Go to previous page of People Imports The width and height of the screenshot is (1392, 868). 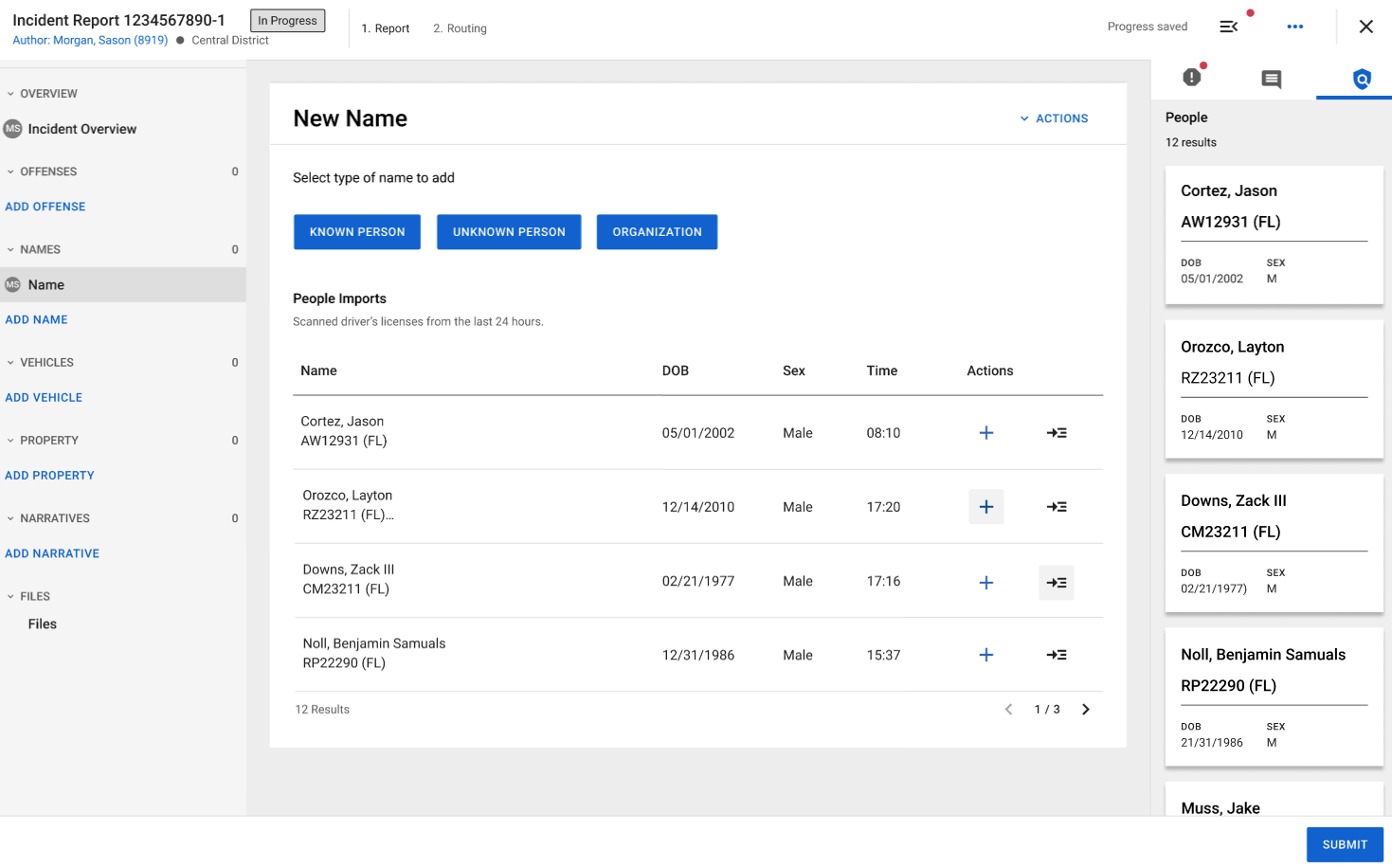1008,710
